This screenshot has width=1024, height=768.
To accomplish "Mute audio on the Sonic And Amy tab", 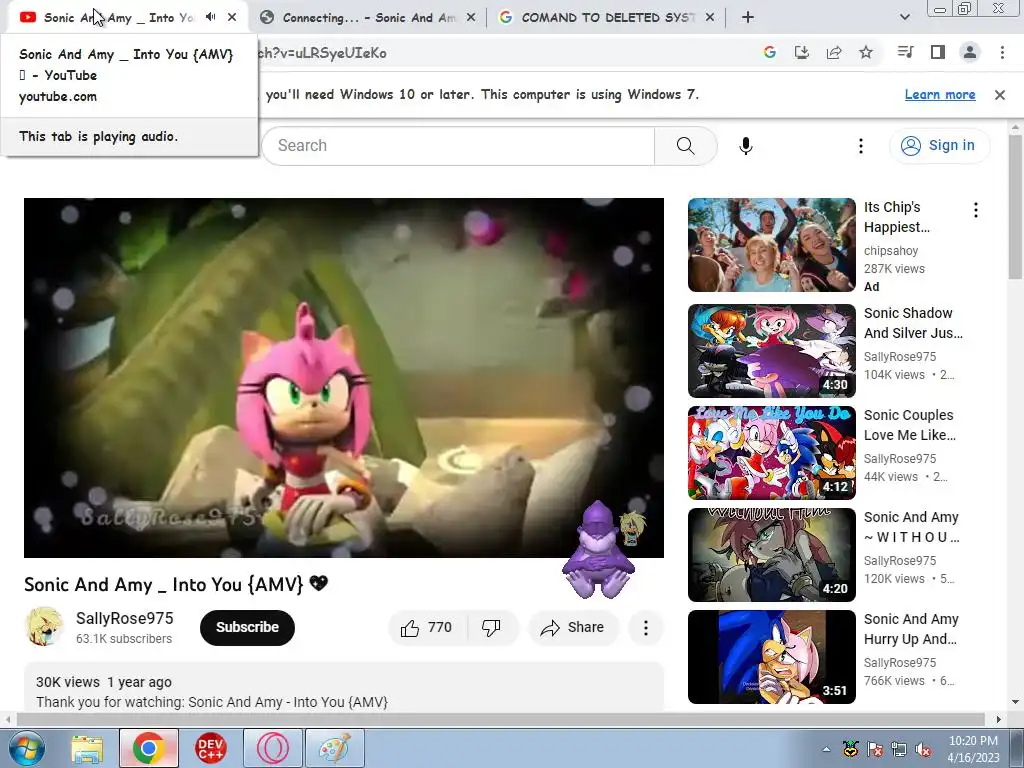I will click(211, 17).
